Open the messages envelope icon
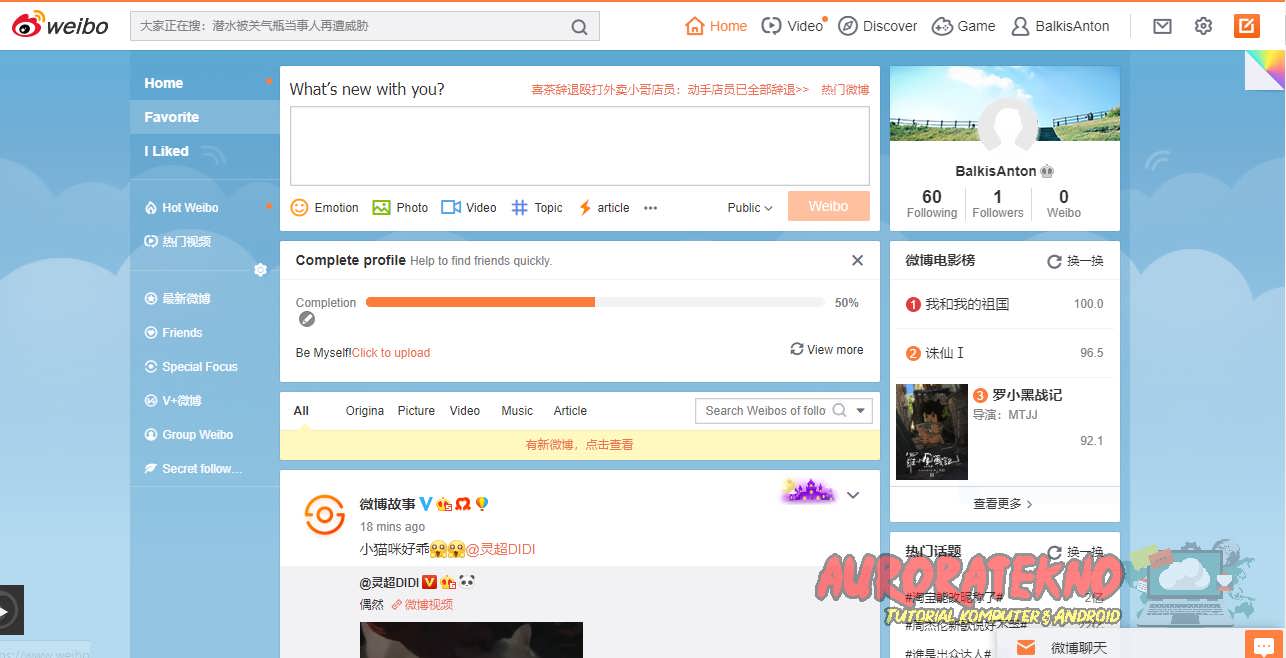The image size is (1286, 658). point(1162,26)
